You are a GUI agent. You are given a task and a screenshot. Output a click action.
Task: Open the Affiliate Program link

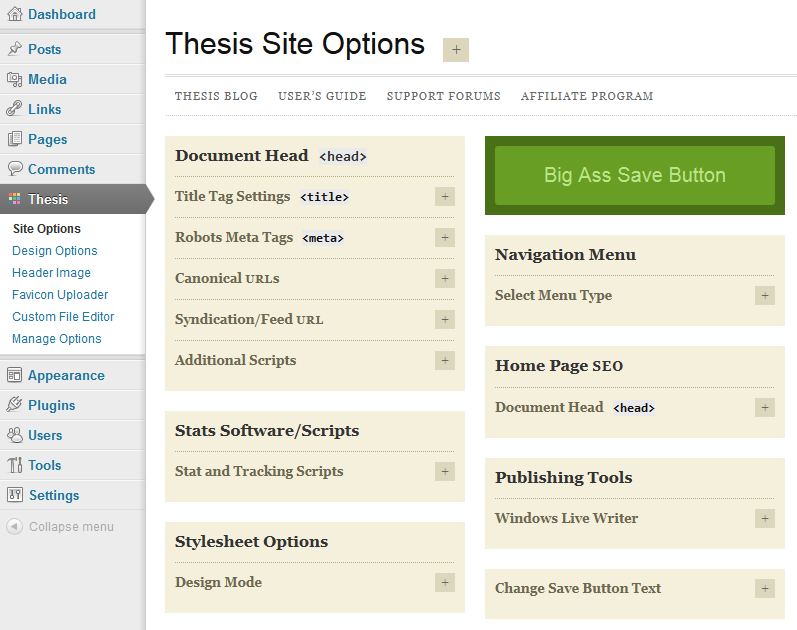(587, 96)
